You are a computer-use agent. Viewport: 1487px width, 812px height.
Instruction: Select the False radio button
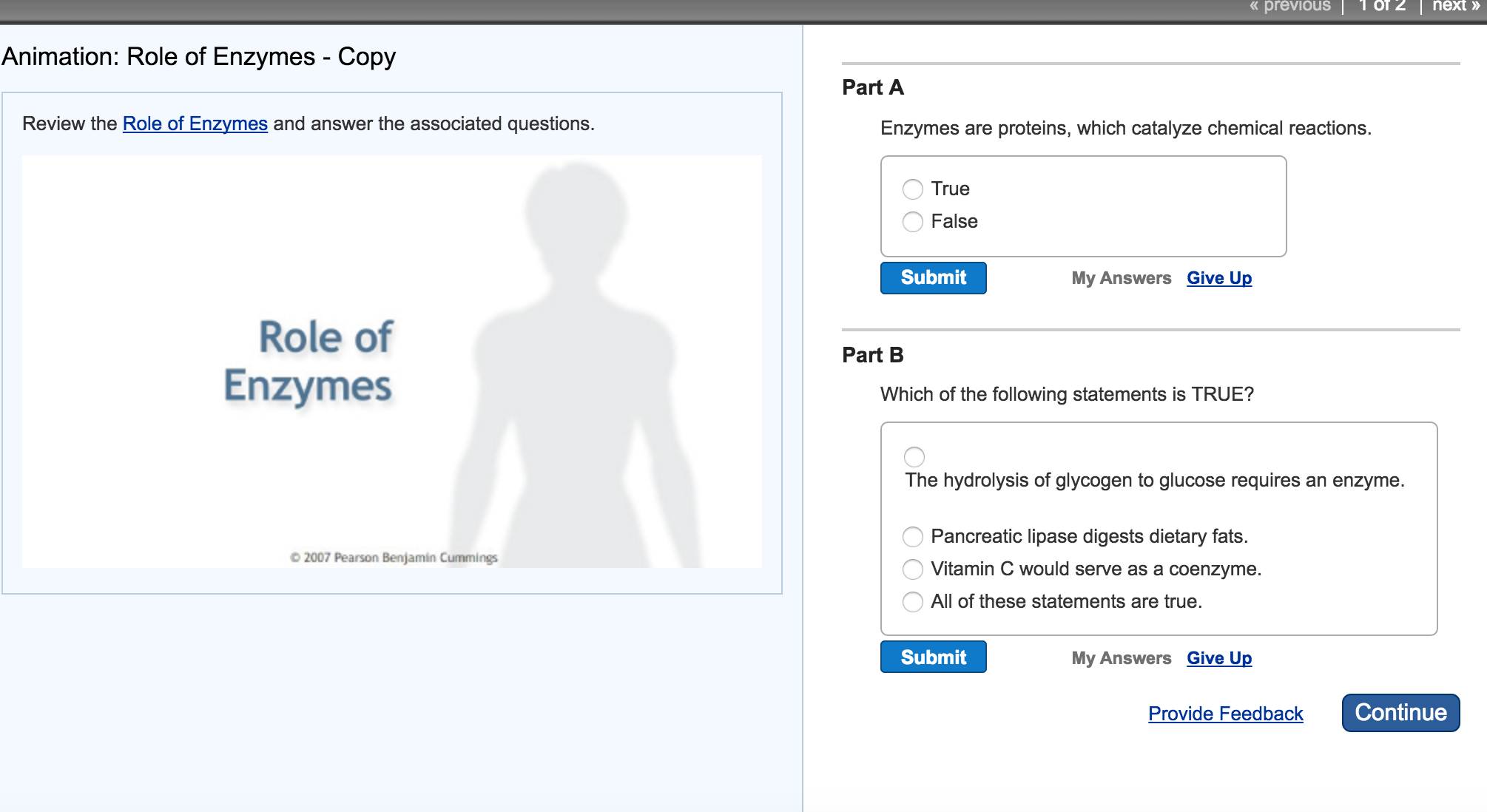[913, 222]
